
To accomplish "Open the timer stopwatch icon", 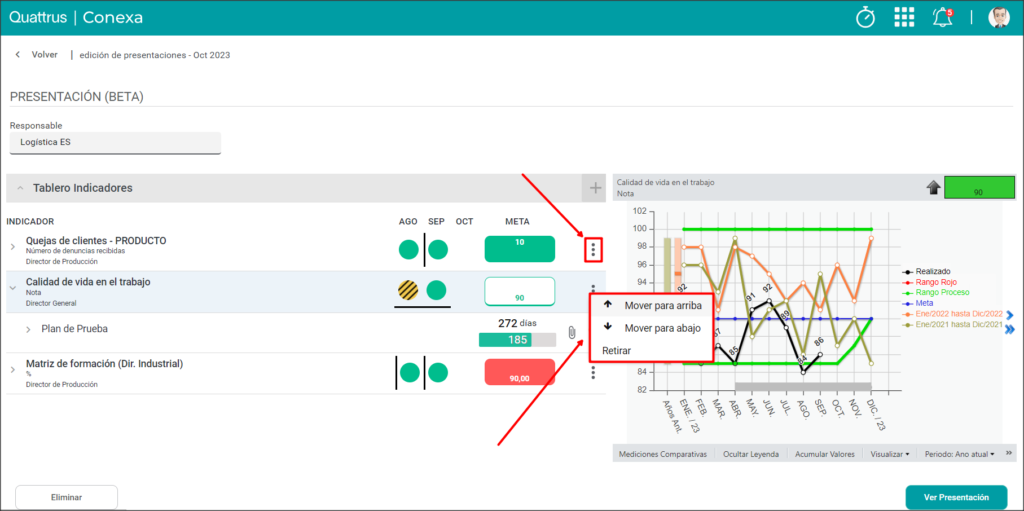I will pyautogui.click(x=865, y=17).
